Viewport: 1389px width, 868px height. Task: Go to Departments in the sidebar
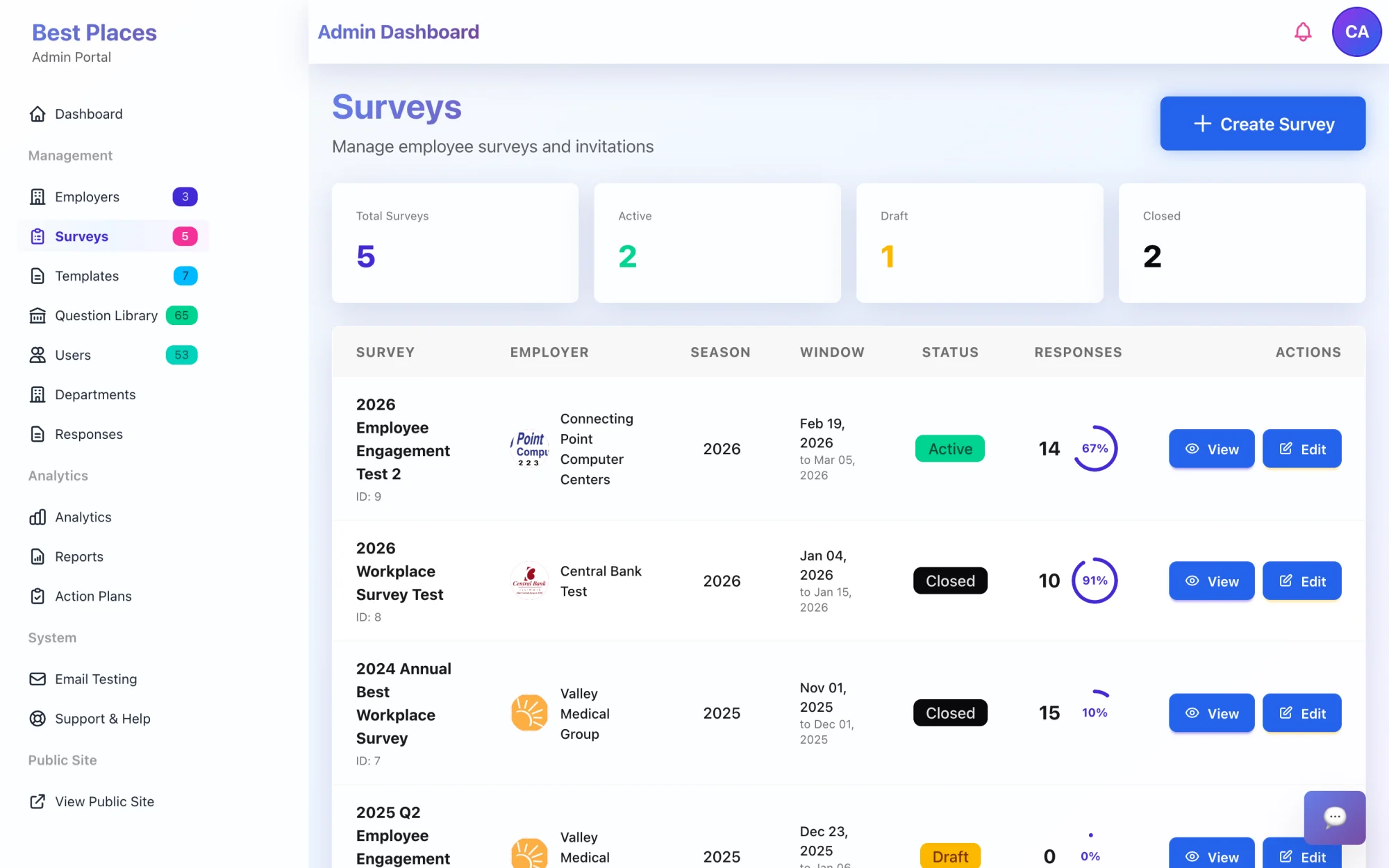113,395
